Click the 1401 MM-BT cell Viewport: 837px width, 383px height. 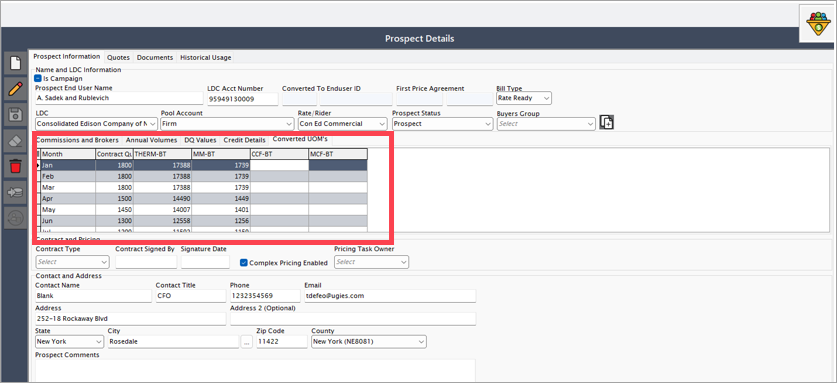tap(221, 210)
